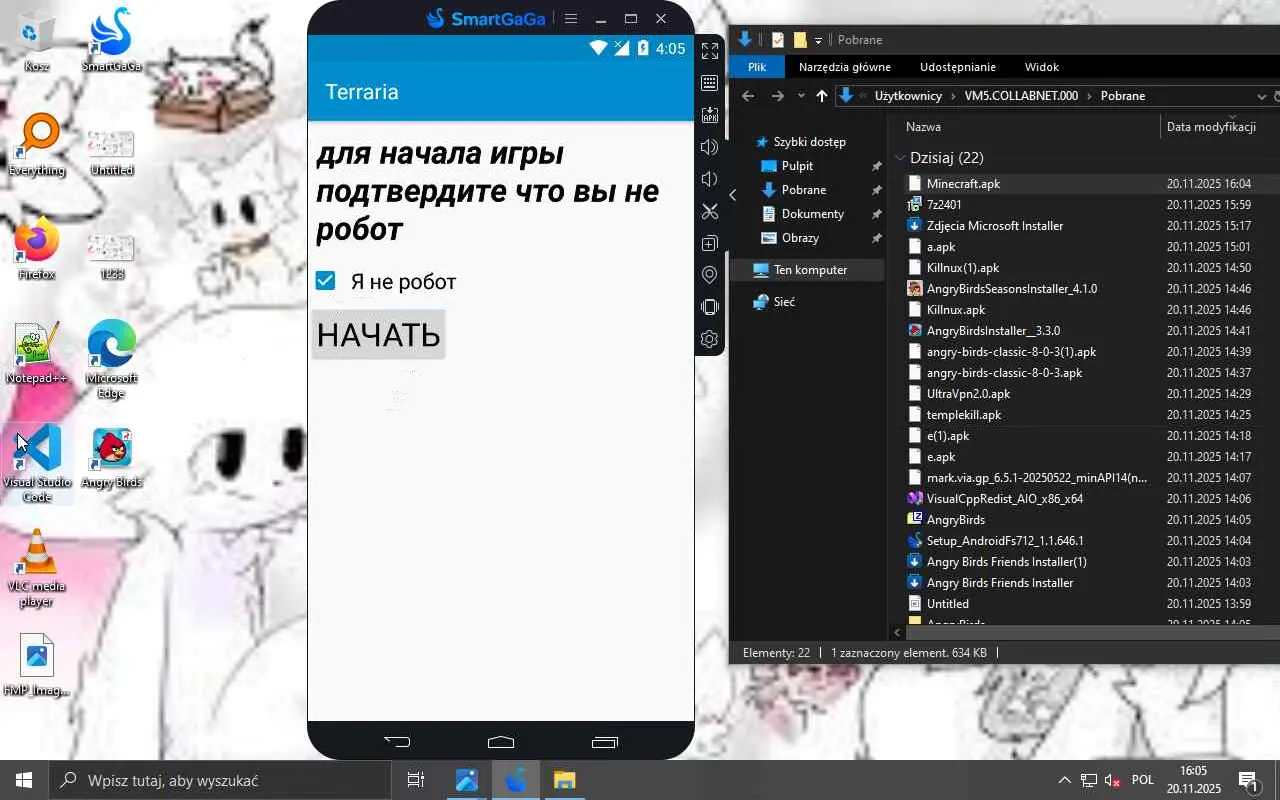
Task: Click the Properties icon in Explorer quick access toolbar
Action: click(778, 40)
